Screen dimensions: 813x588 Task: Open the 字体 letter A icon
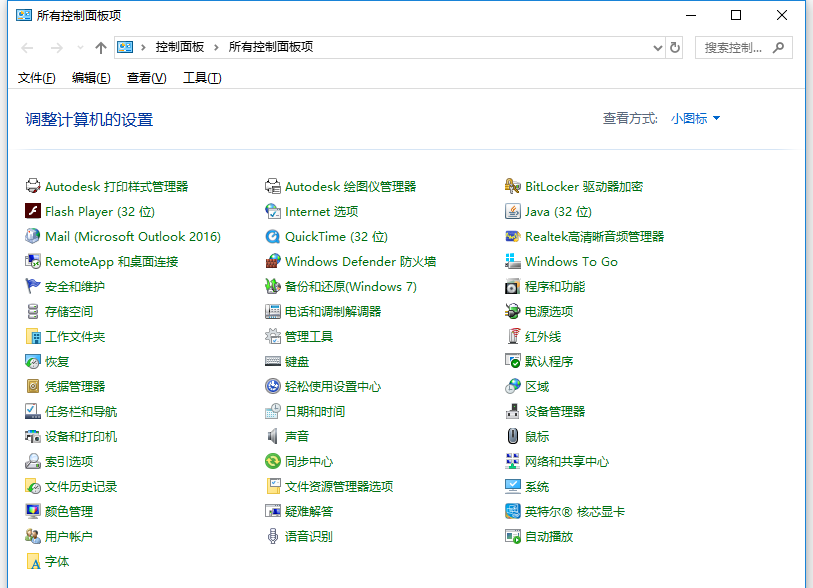pos(33,561)
